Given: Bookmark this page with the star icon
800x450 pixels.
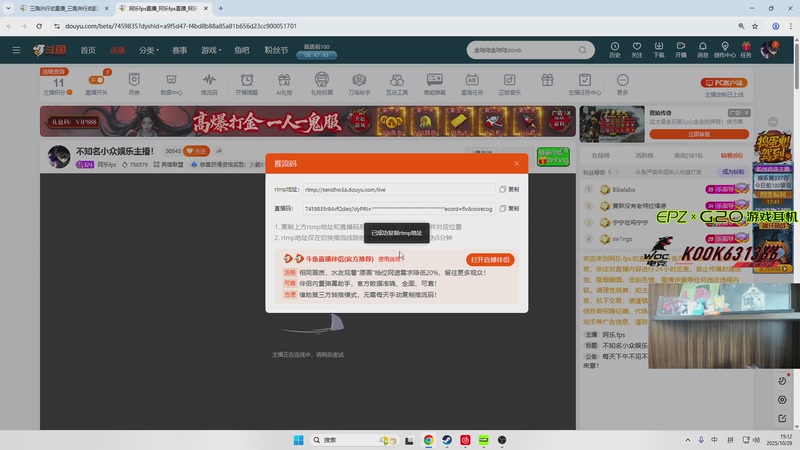Looking at the screenshot, I should point(755,26).
